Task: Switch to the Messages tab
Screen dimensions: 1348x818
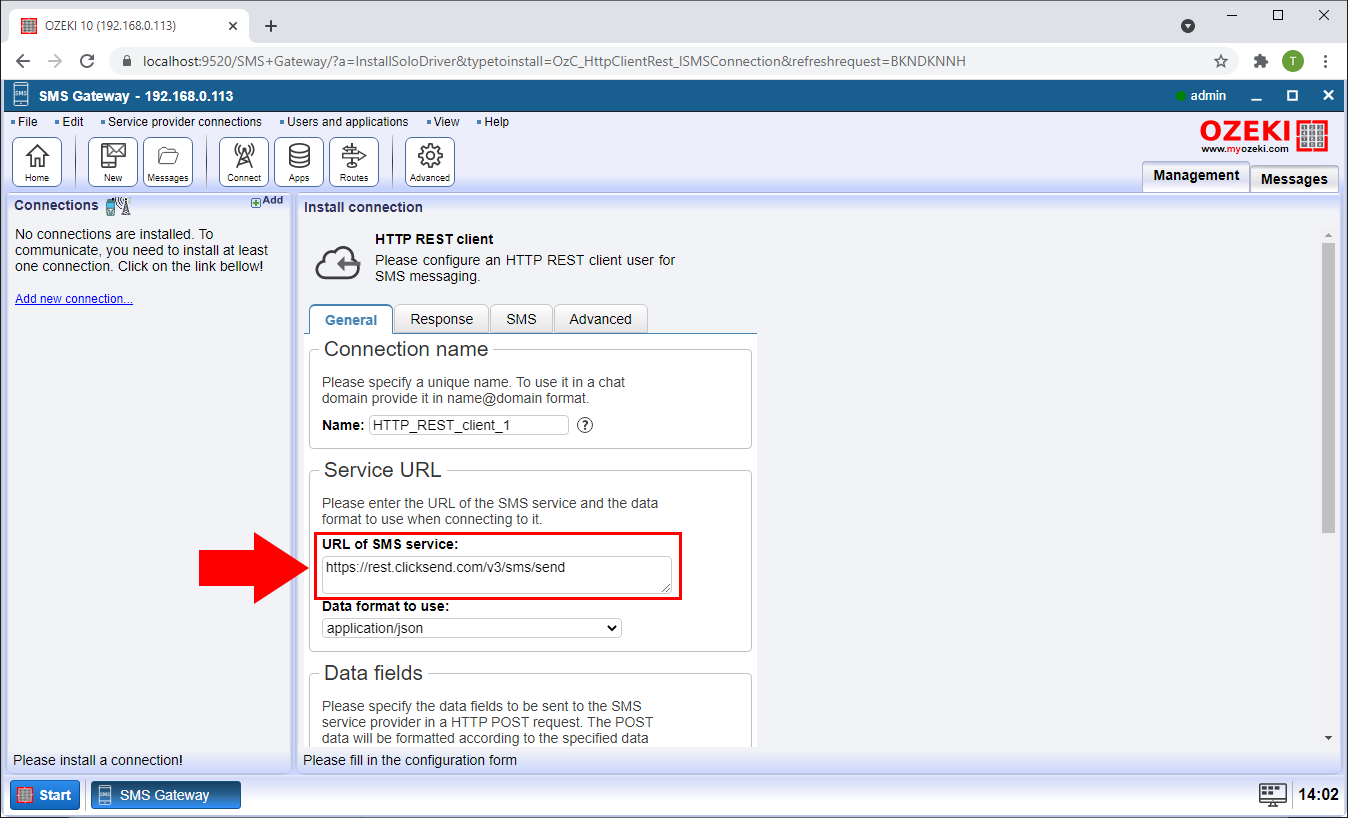Action: click(x=1294, y=179)
